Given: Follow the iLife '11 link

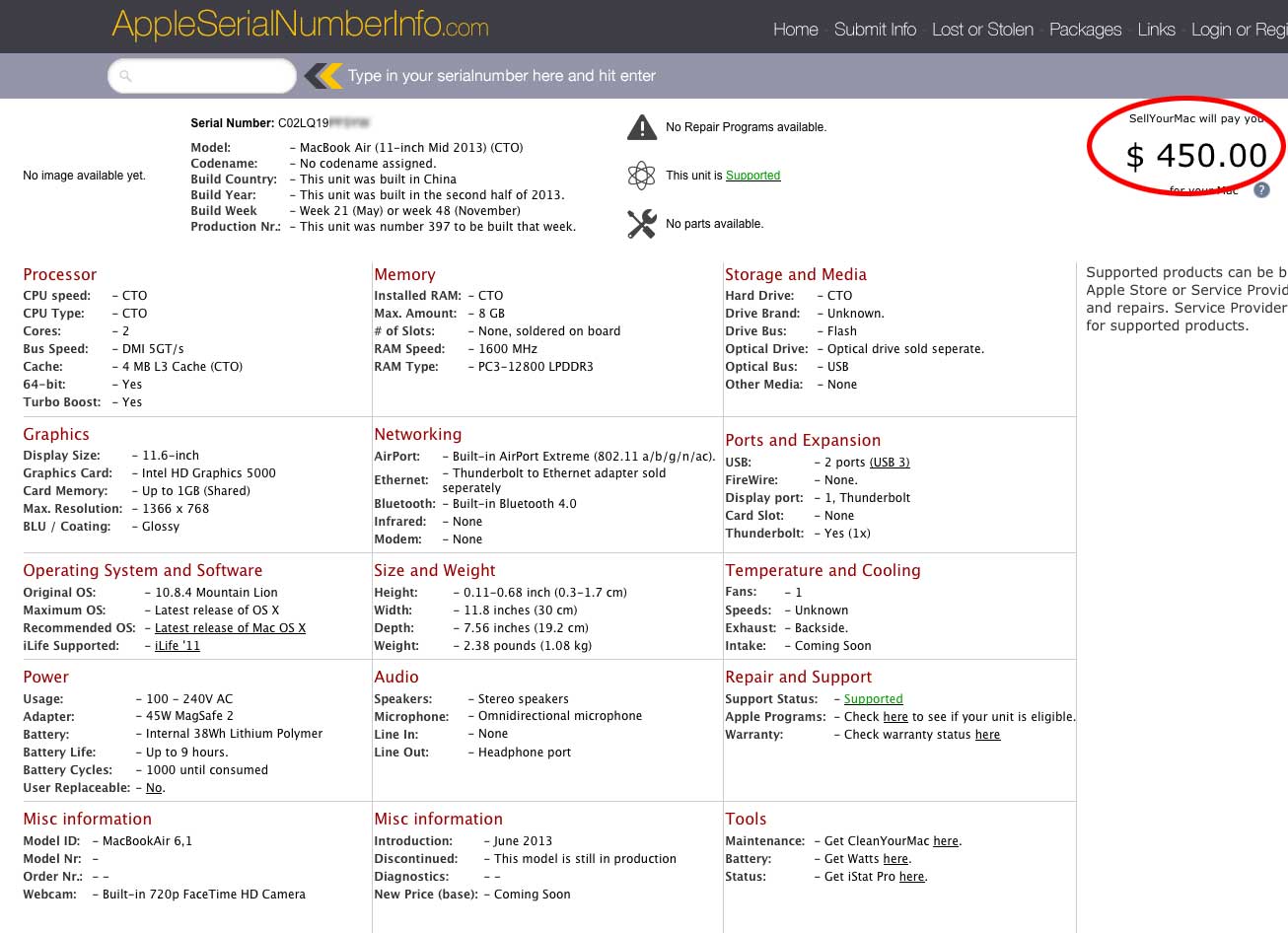Looking at the screenshot, I should 178,646.
